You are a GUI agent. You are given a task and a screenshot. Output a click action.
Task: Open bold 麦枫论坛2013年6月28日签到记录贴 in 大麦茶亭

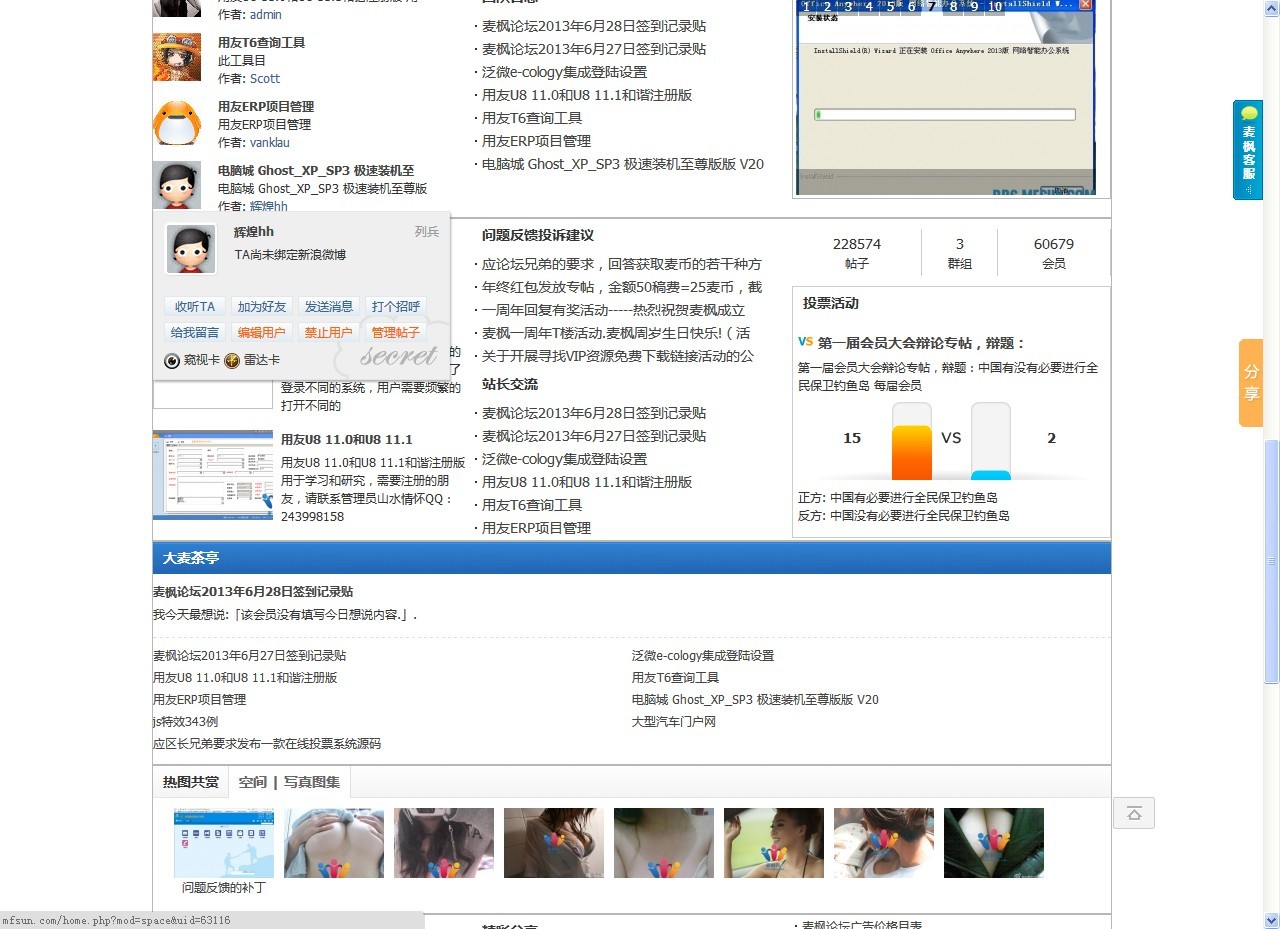coord(253,592)
